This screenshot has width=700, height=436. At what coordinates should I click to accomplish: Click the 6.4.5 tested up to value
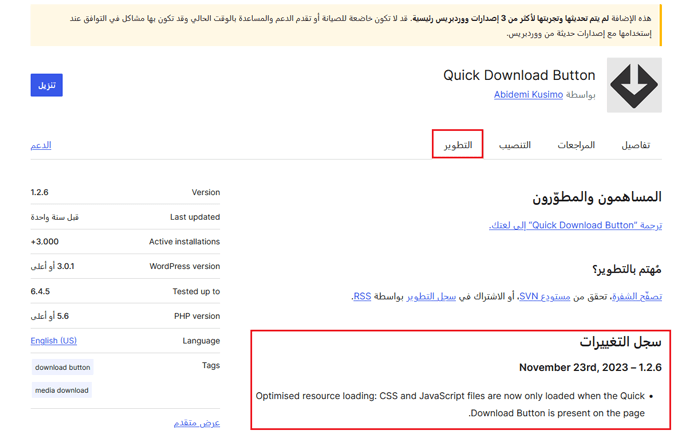click(40, 291)
